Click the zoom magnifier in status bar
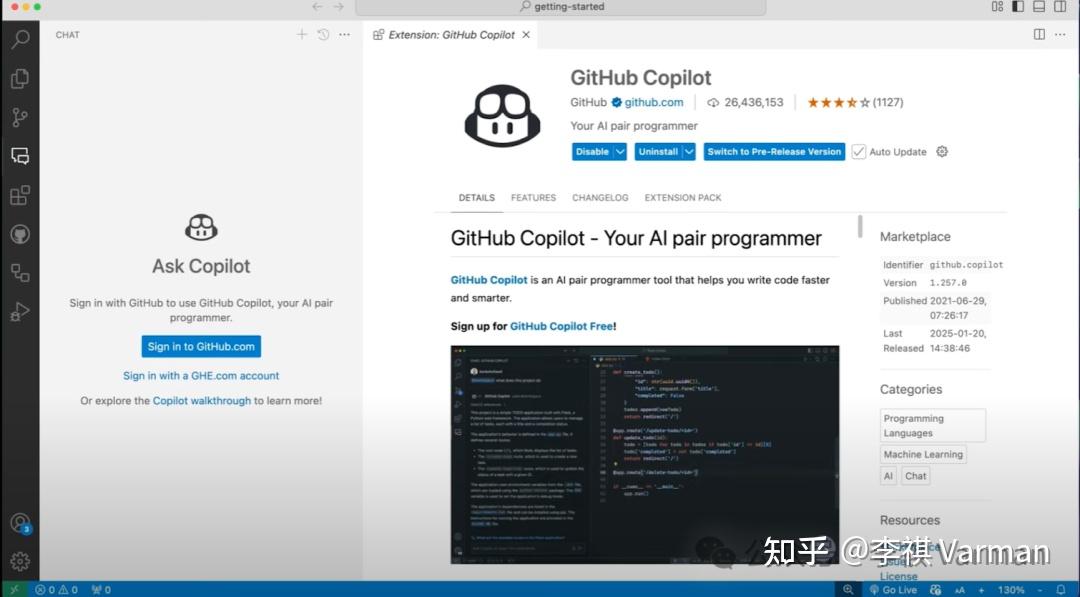1080x597 pixels. tap(848, 589)
